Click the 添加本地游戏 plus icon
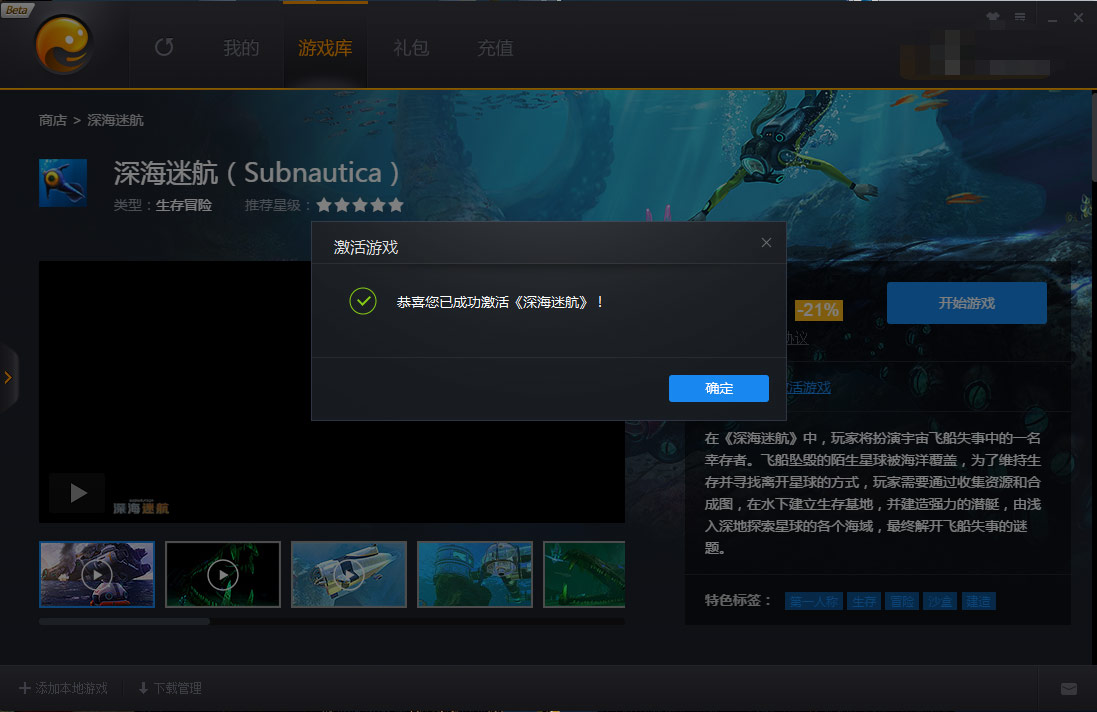1097x712 pixels. tap(26, 689)
